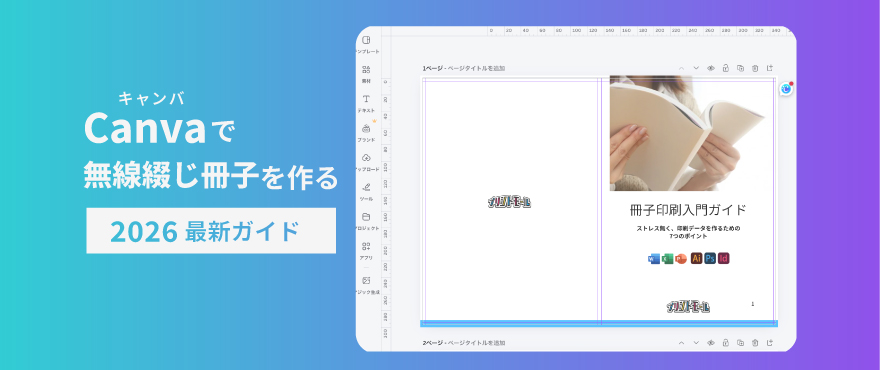
Task: Move page 1 up with its arrow
Action: (x=681, y=68)
